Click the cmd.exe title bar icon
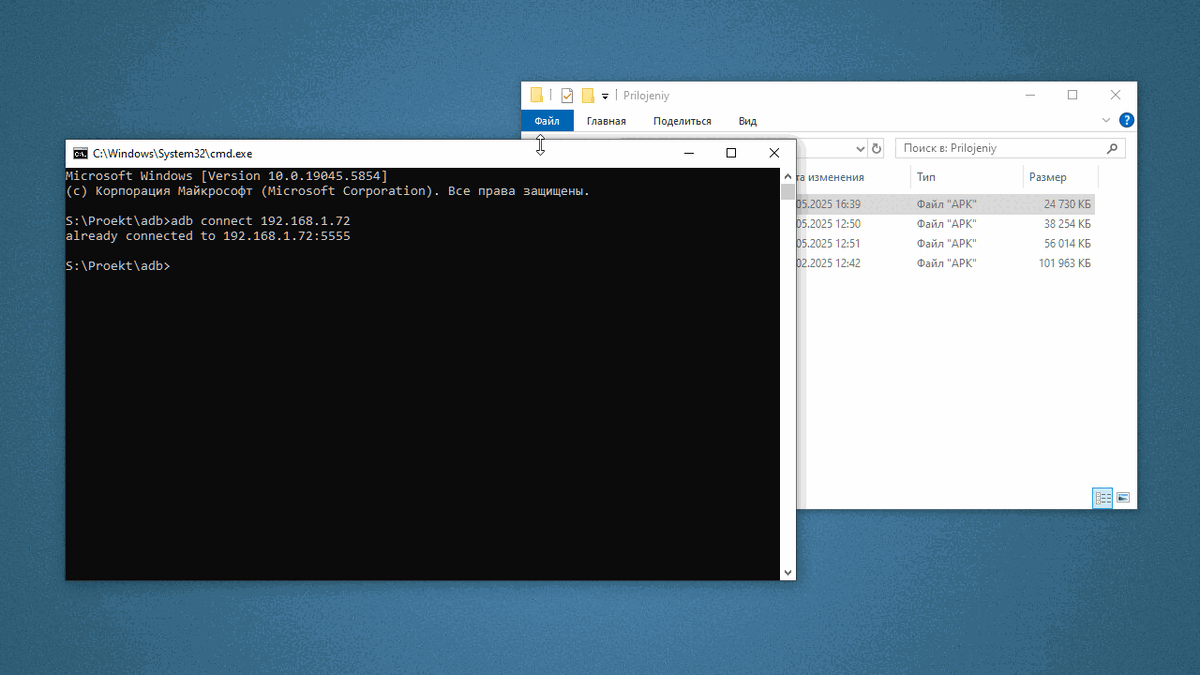The height and width of the screenshot is (675, 1200). (x=80, y=153)
